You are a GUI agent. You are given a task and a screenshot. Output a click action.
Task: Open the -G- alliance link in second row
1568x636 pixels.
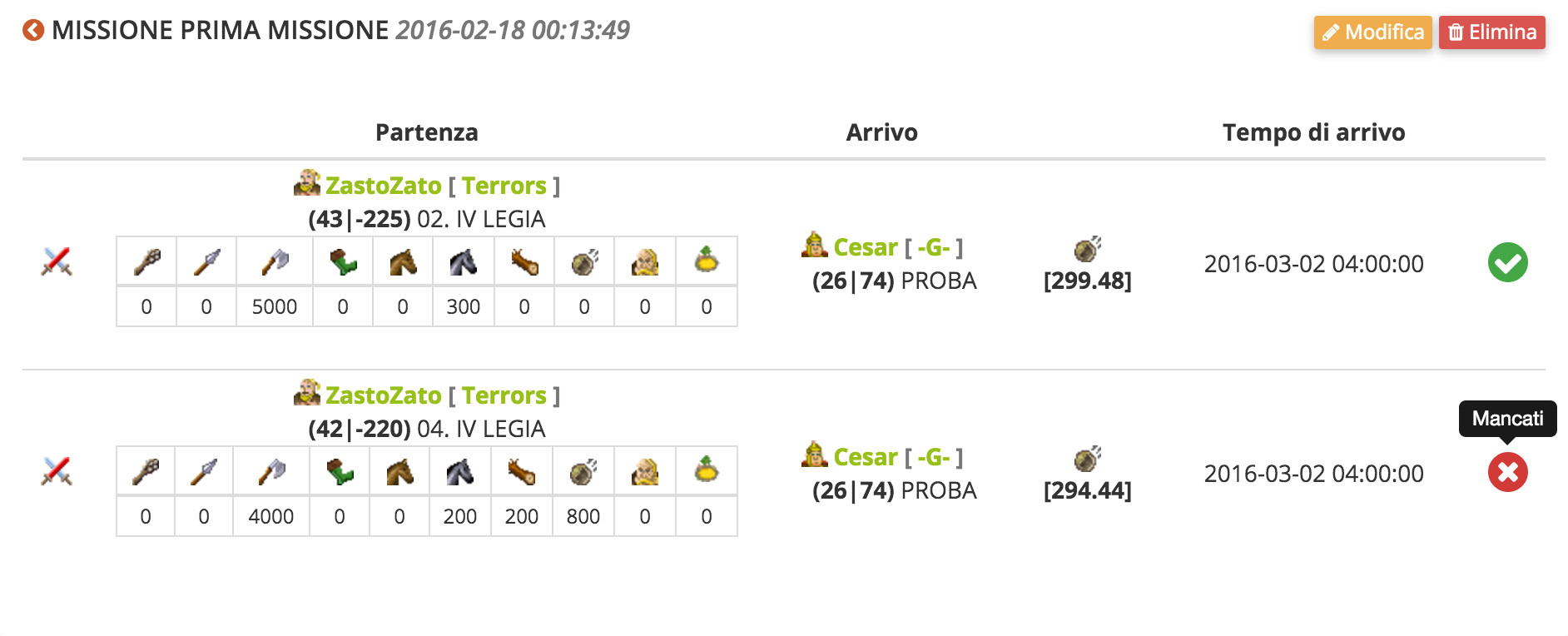coord(934,457)
